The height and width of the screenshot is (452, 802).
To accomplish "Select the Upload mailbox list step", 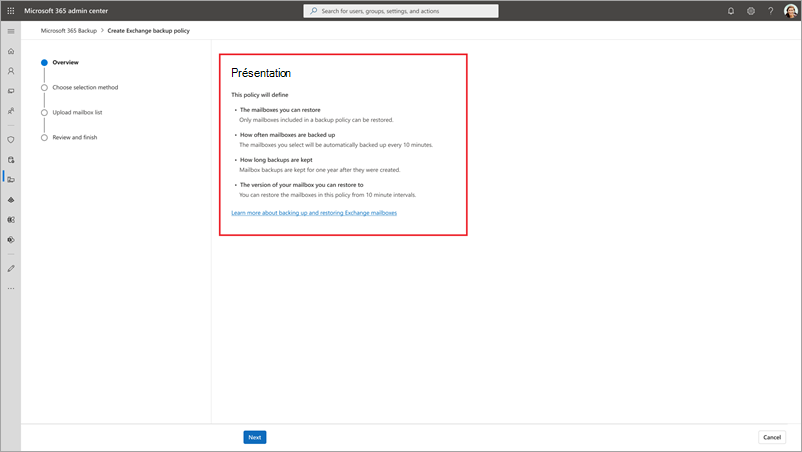I will [77, 112].
